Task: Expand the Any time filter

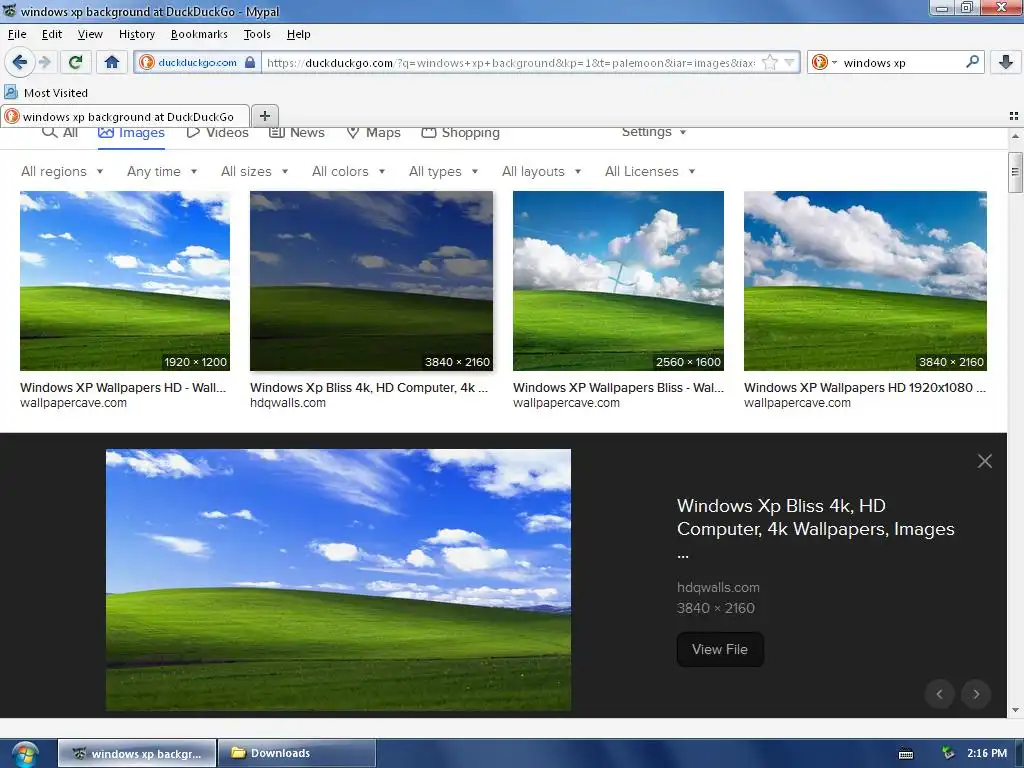Action: [x=162, y=171]
